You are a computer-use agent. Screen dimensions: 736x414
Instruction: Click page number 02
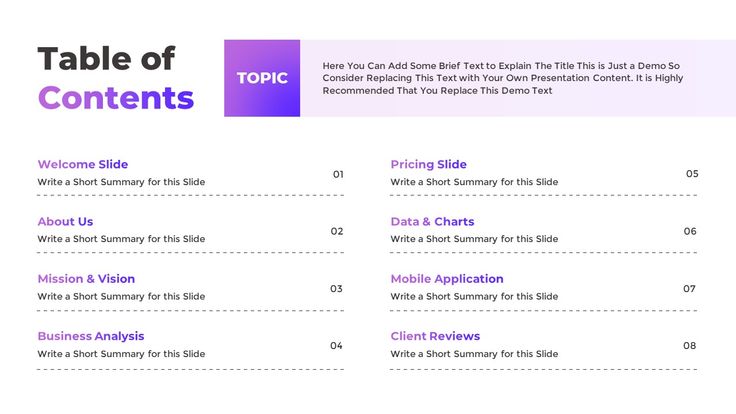(337, 231)
